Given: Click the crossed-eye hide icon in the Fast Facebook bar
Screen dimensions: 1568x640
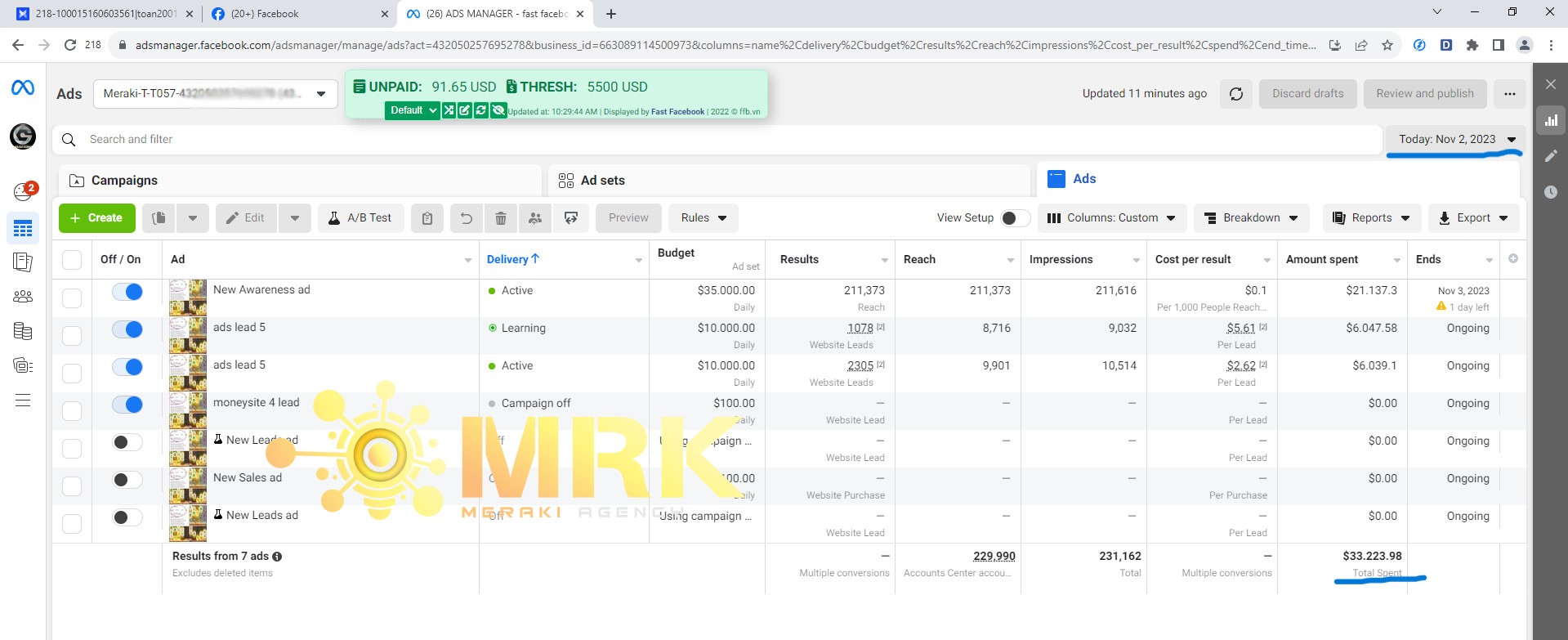Looking at the screenshot, I should 498,110.
